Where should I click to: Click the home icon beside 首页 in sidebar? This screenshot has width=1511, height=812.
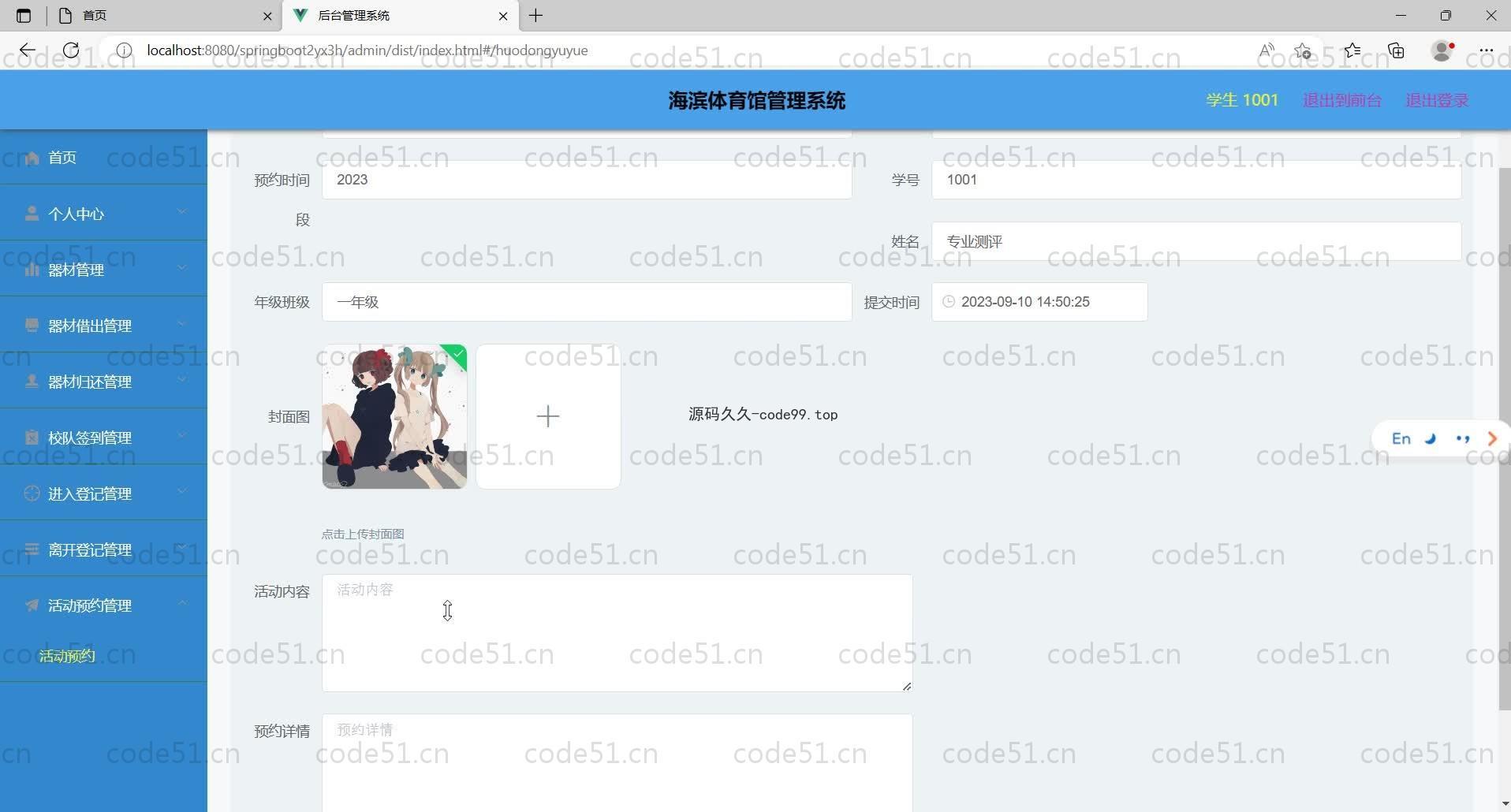point(32,158)
